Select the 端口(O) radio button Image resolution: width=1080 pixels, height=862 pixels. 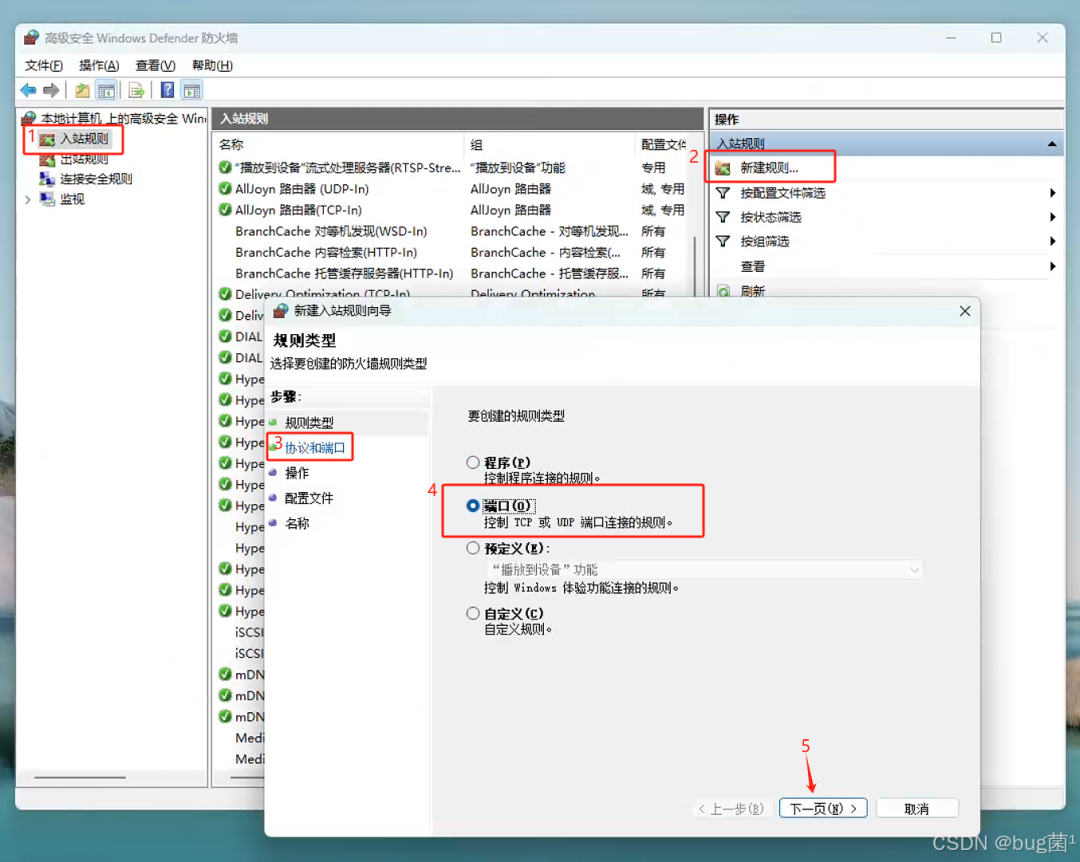pos(472,506)
